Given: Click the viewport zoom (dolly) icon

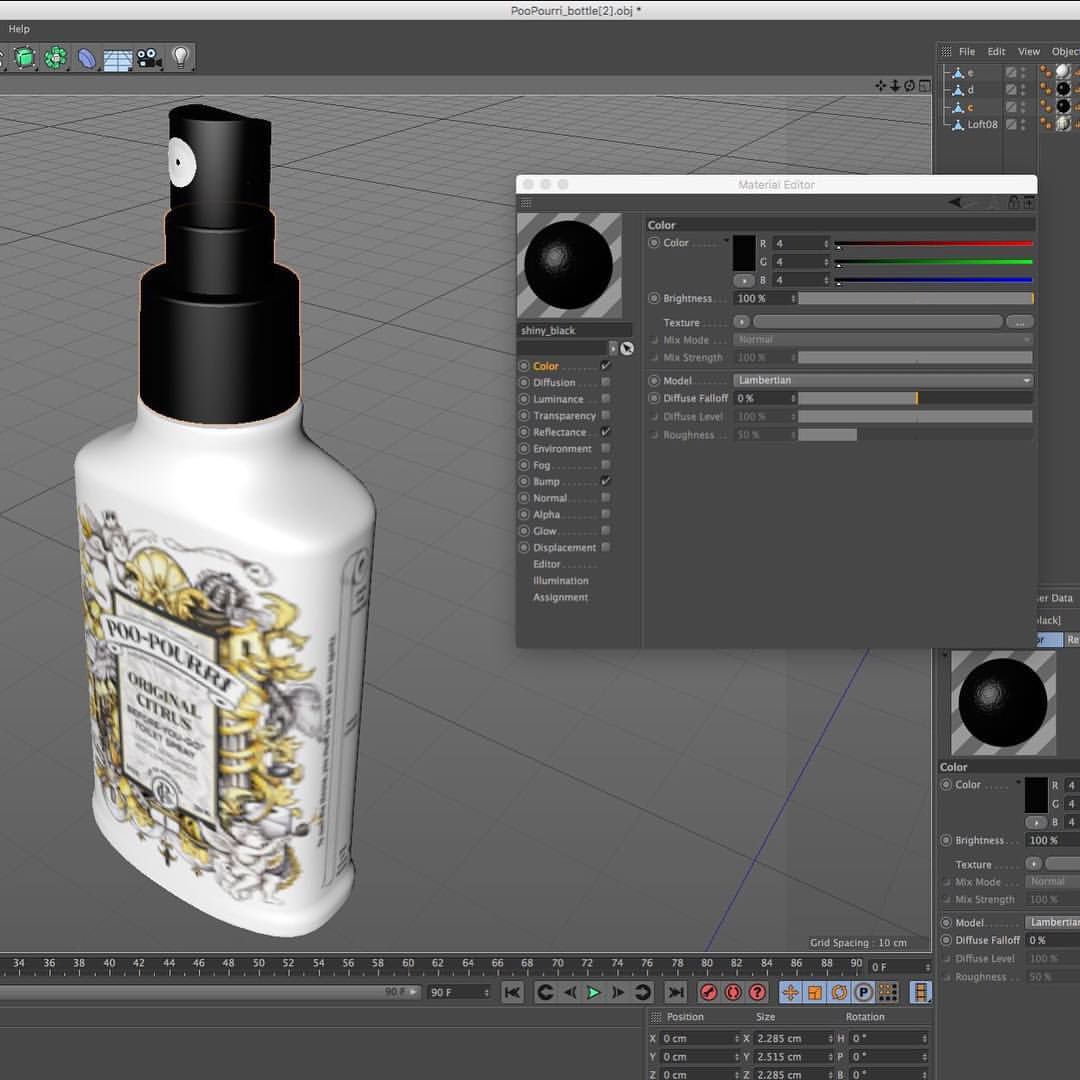Looking at the screenshot, I should (895, 85).
